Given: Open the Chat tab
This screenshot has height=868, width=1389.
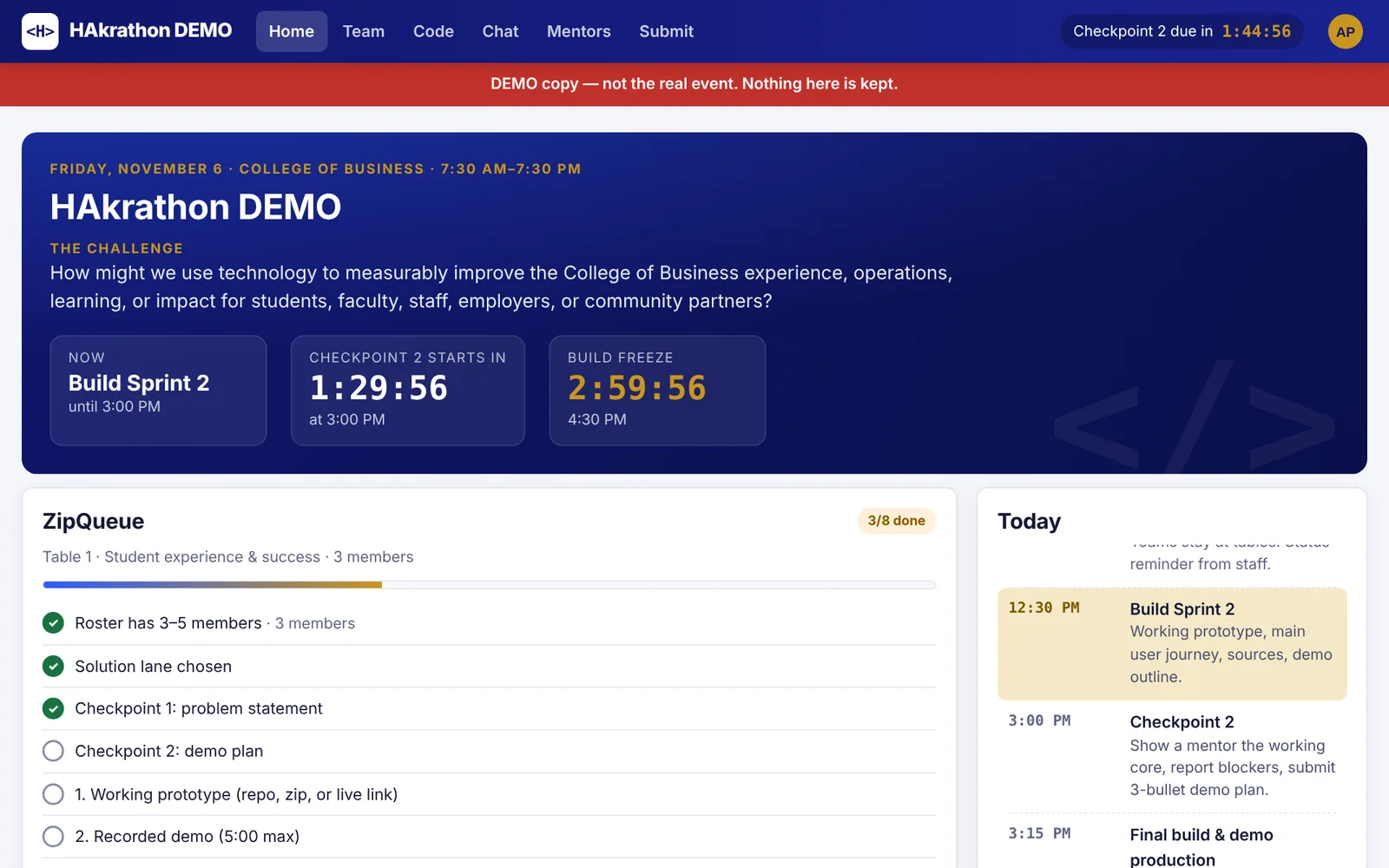Looking at the screenshot, I should pyautogui.click(x=500, y=31).
